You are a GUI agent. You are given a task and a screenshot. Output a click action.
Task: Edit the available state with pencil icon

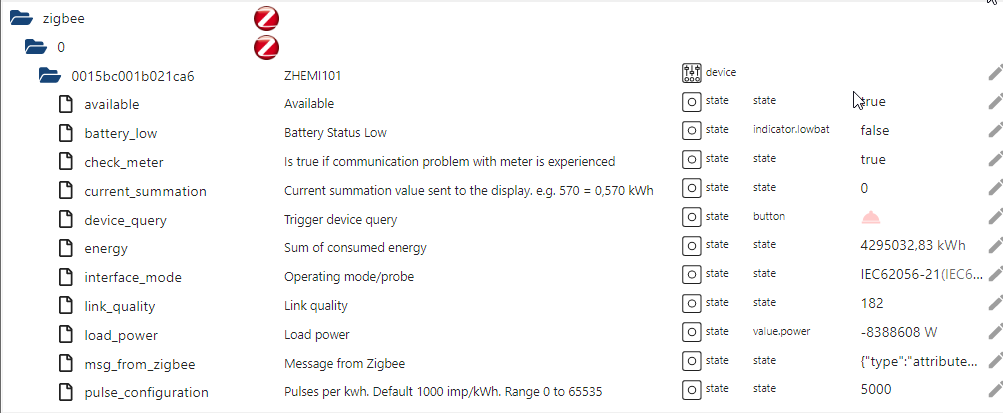[x=994, y=102]
